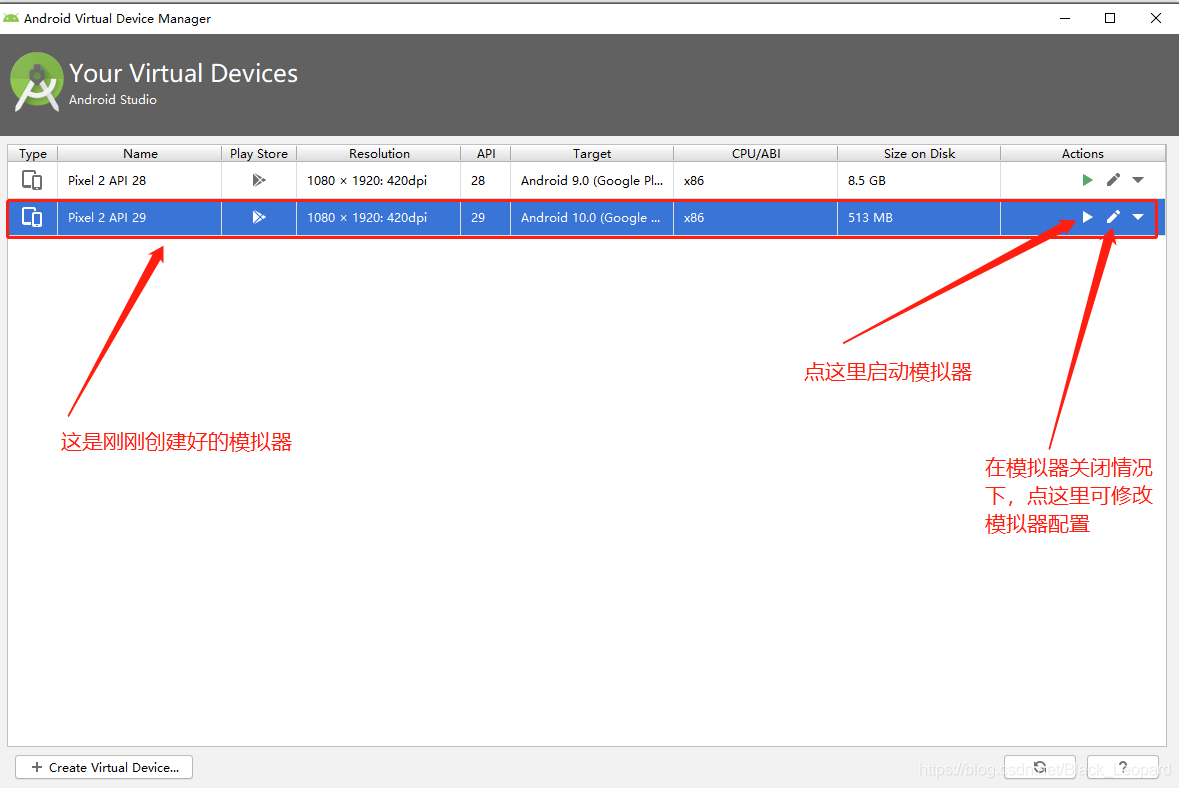
Task: Click the Actions column header
Action: click(1082, 154)
